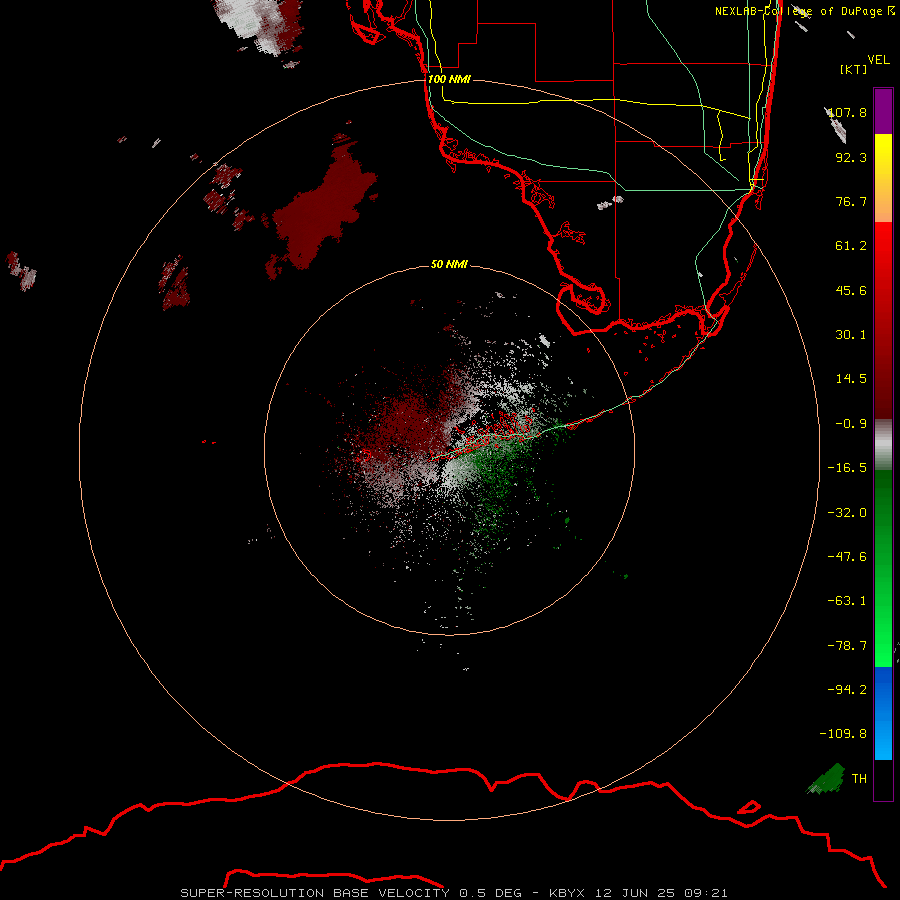The width and height of the screenshot is (900, 900).
Task: Click the 14.5 scale value
Action: coord(851,379)
